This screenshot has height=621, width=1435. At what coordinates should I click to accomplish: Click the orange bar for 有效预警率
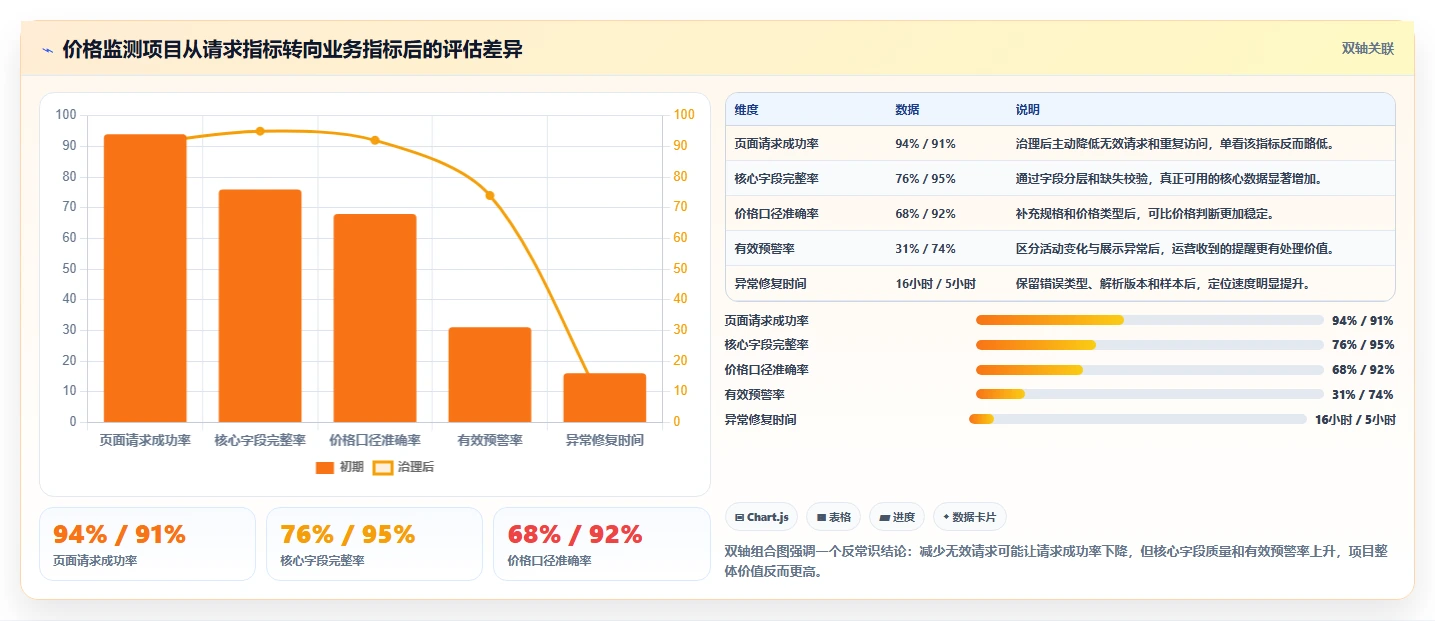pyautogui.click(x=490, y=375)
